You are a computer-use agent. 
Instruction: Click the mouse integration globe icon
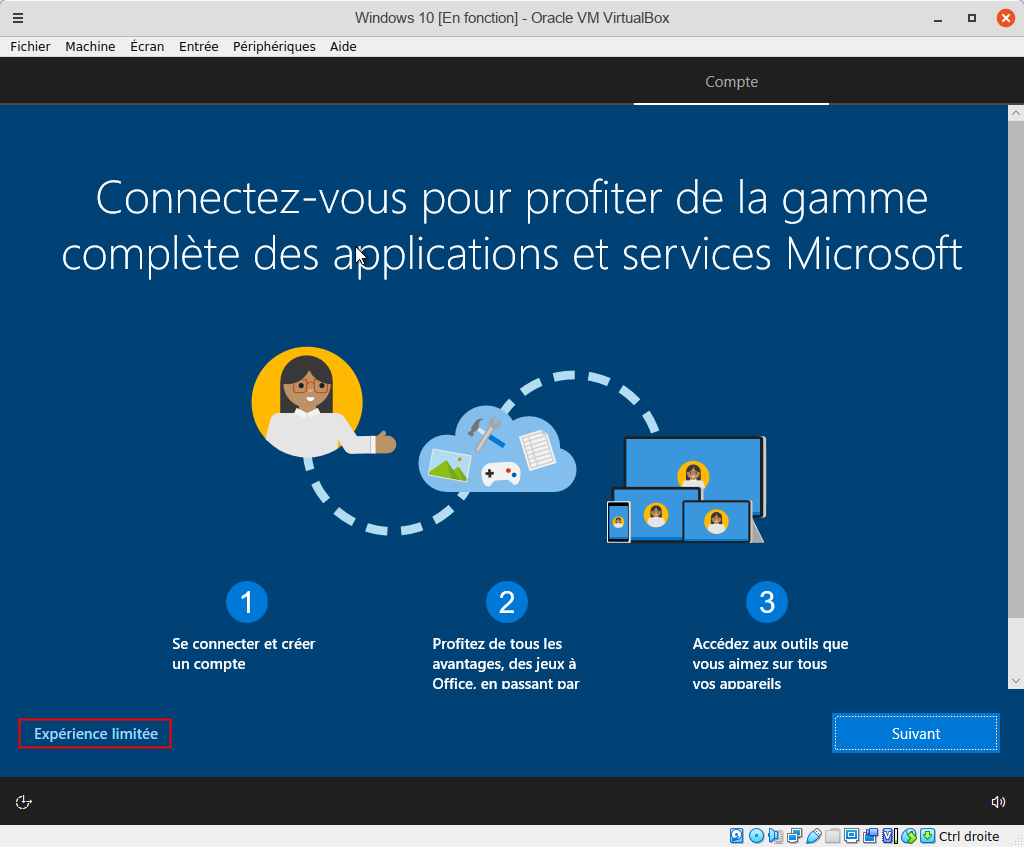point(909,836)
